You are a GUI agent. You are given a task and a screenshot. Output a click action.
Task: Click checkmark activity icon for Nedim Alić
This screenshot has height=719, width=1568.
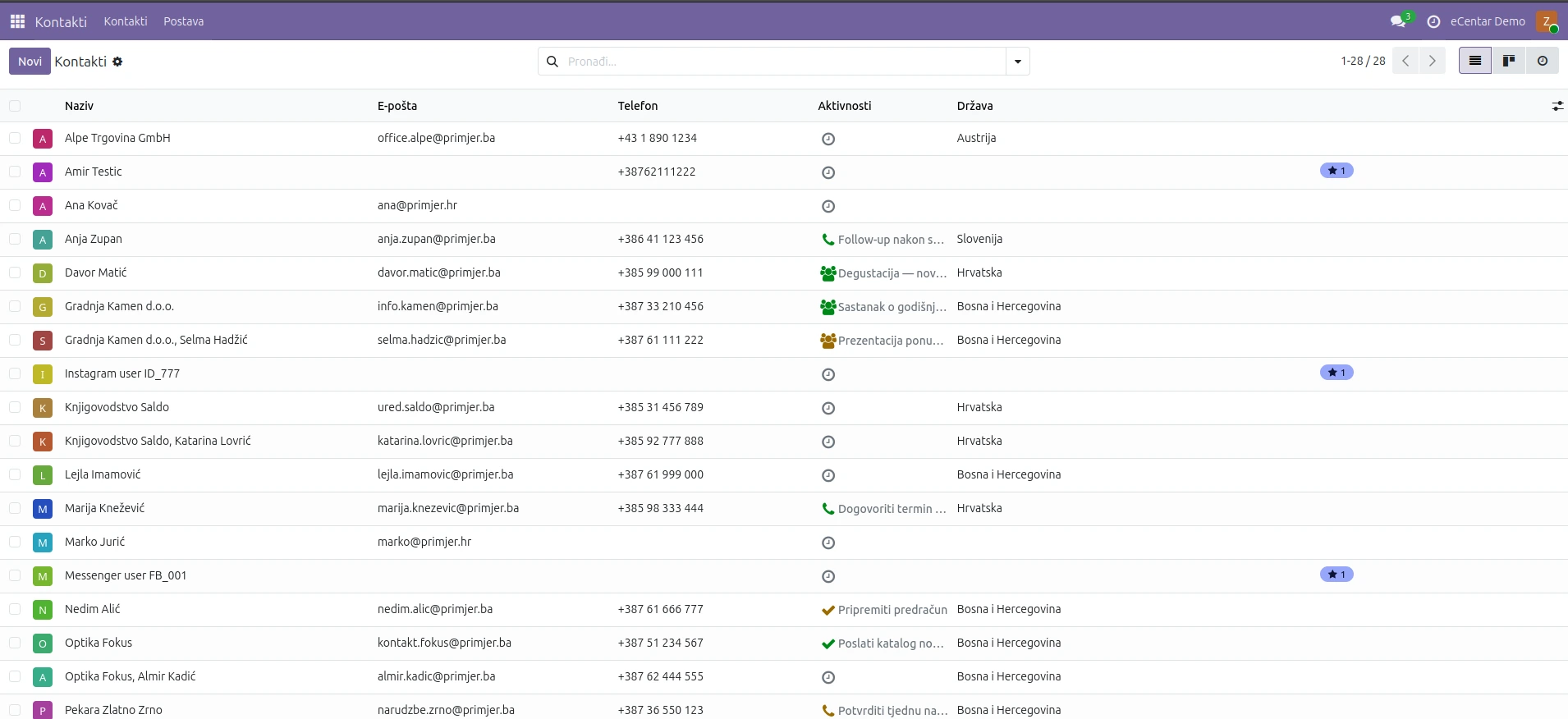[x=828, y=610]
